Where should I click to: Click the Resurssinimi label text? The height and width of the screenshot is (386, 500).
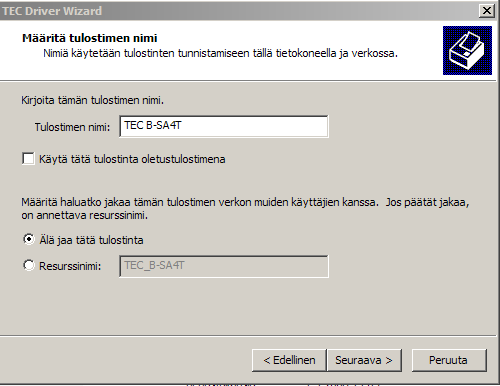[x=70, y=266]
